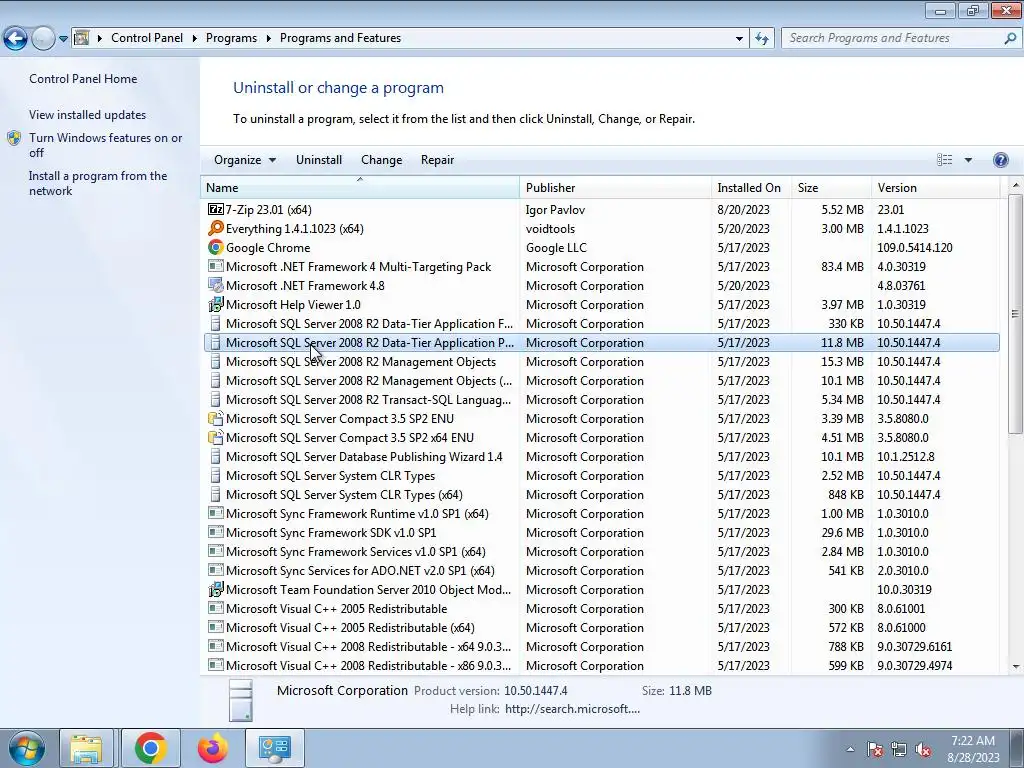
Task: Click the Forward navigation arrow
Action: pyautogui.click(x=43, y=39)
